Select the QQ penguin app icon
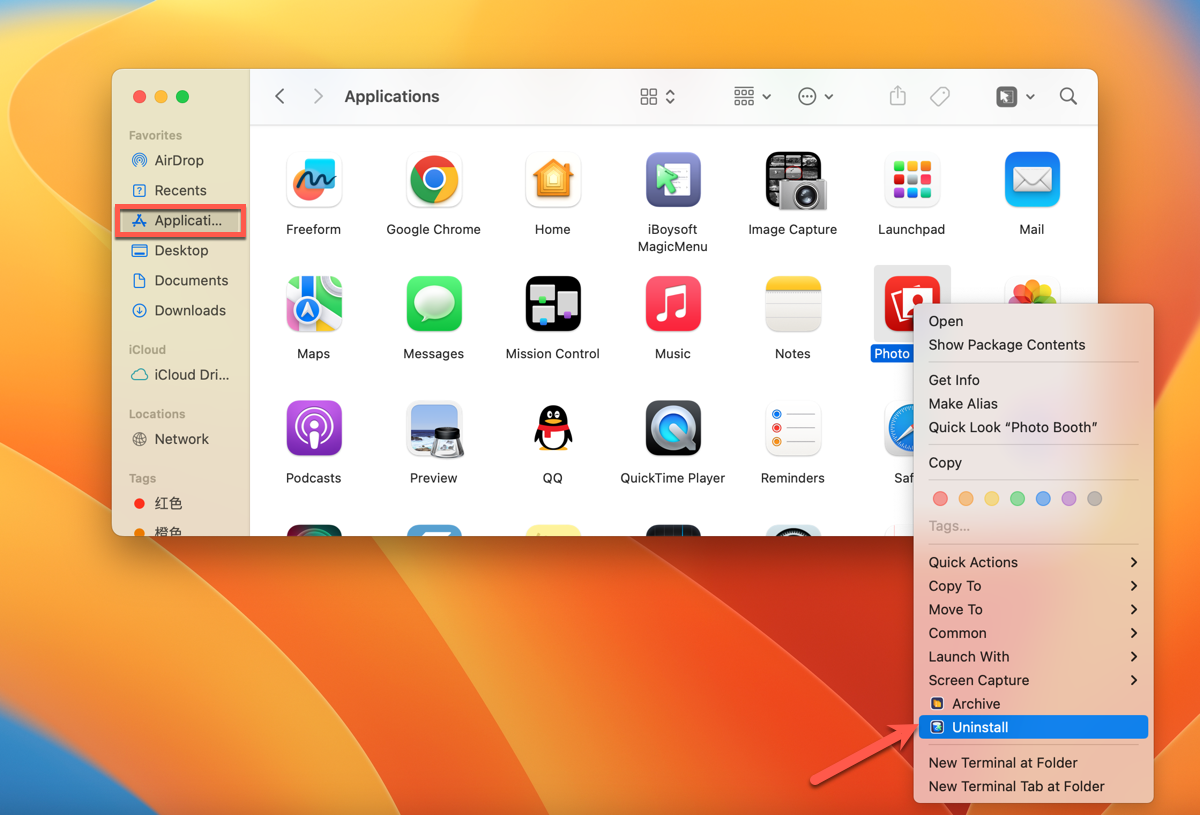The image size is (1200, 815). tap(552, 428)
